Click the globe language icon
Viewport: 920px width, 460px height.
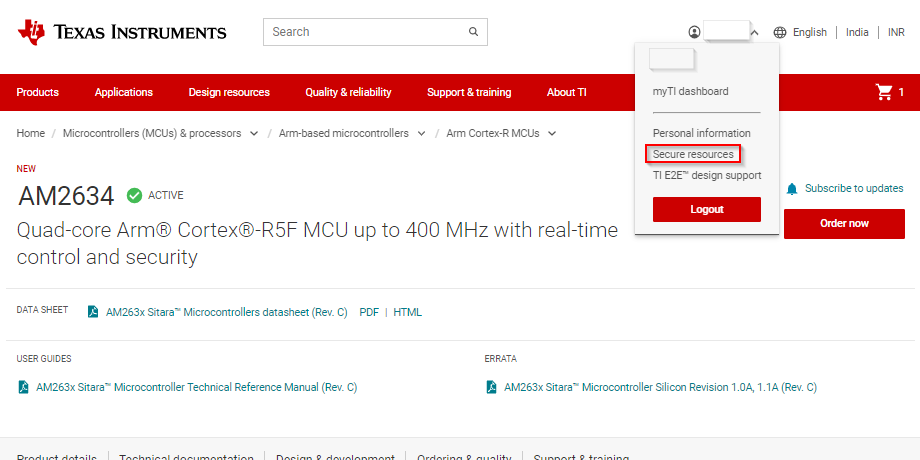[x=780, y=32]
